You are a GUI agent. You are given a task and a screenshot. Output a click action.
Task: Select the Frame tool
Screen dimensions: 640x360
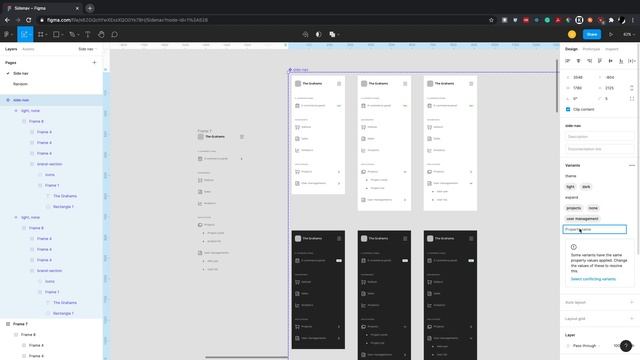pyautogui.click(x=41, y=35)
